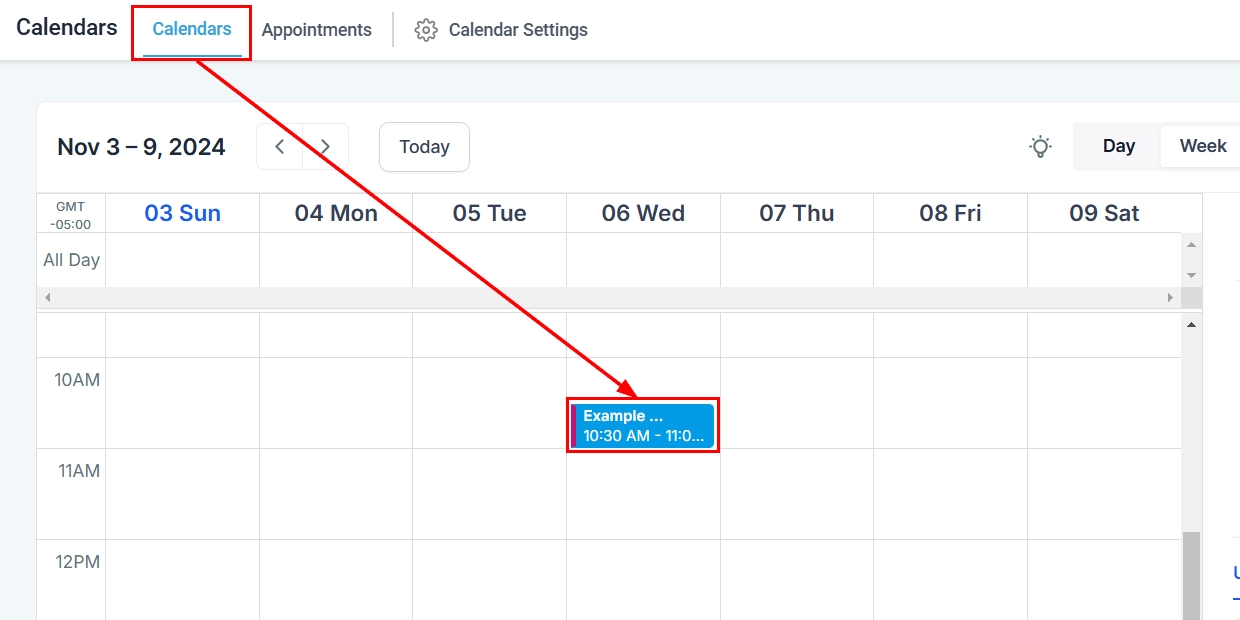Open the Example appointment at 10:30 AM

click(x=643, y=425)
